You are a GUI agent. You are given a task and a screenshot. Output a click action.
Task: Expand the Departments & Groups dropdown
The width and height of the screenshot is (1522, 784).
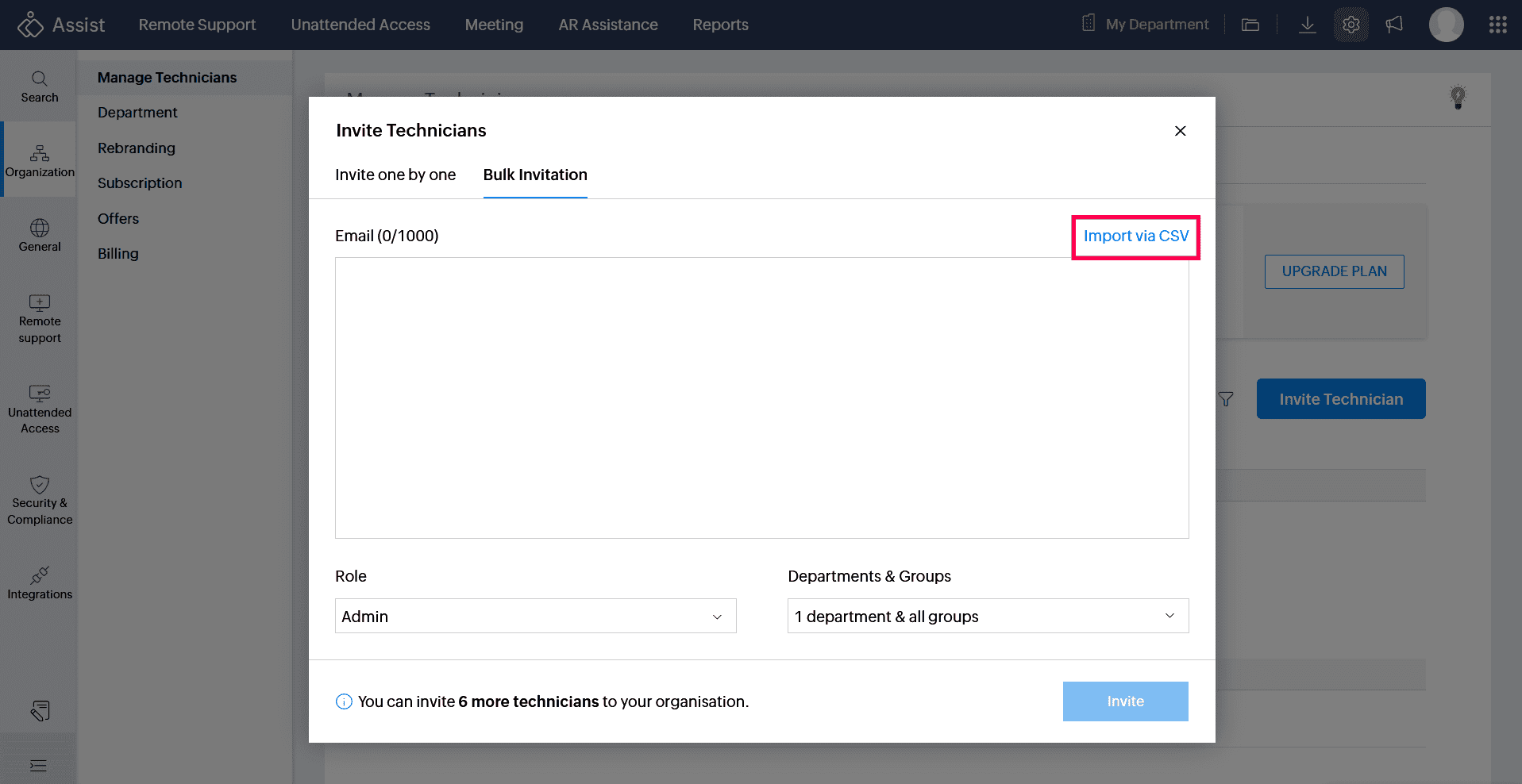[987, 616]
